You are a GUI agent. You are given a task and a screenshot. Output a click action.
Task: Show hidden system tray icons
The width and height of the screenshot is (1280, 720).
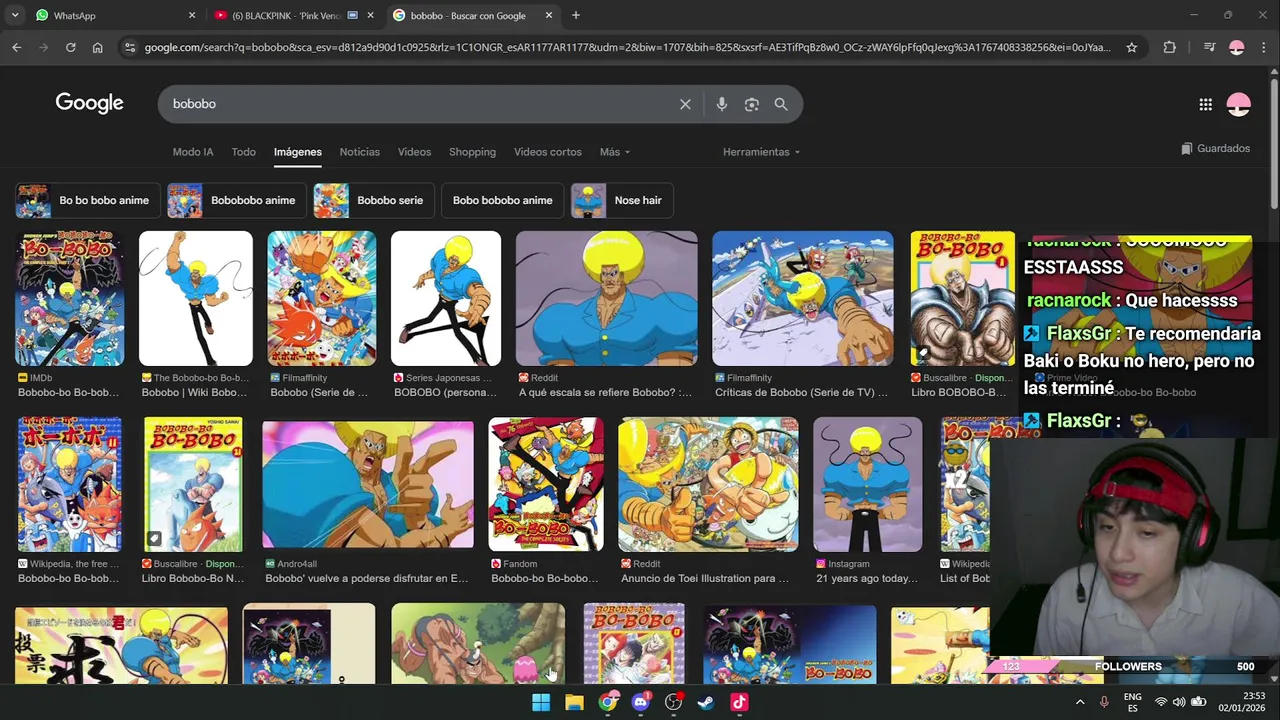1080,702
